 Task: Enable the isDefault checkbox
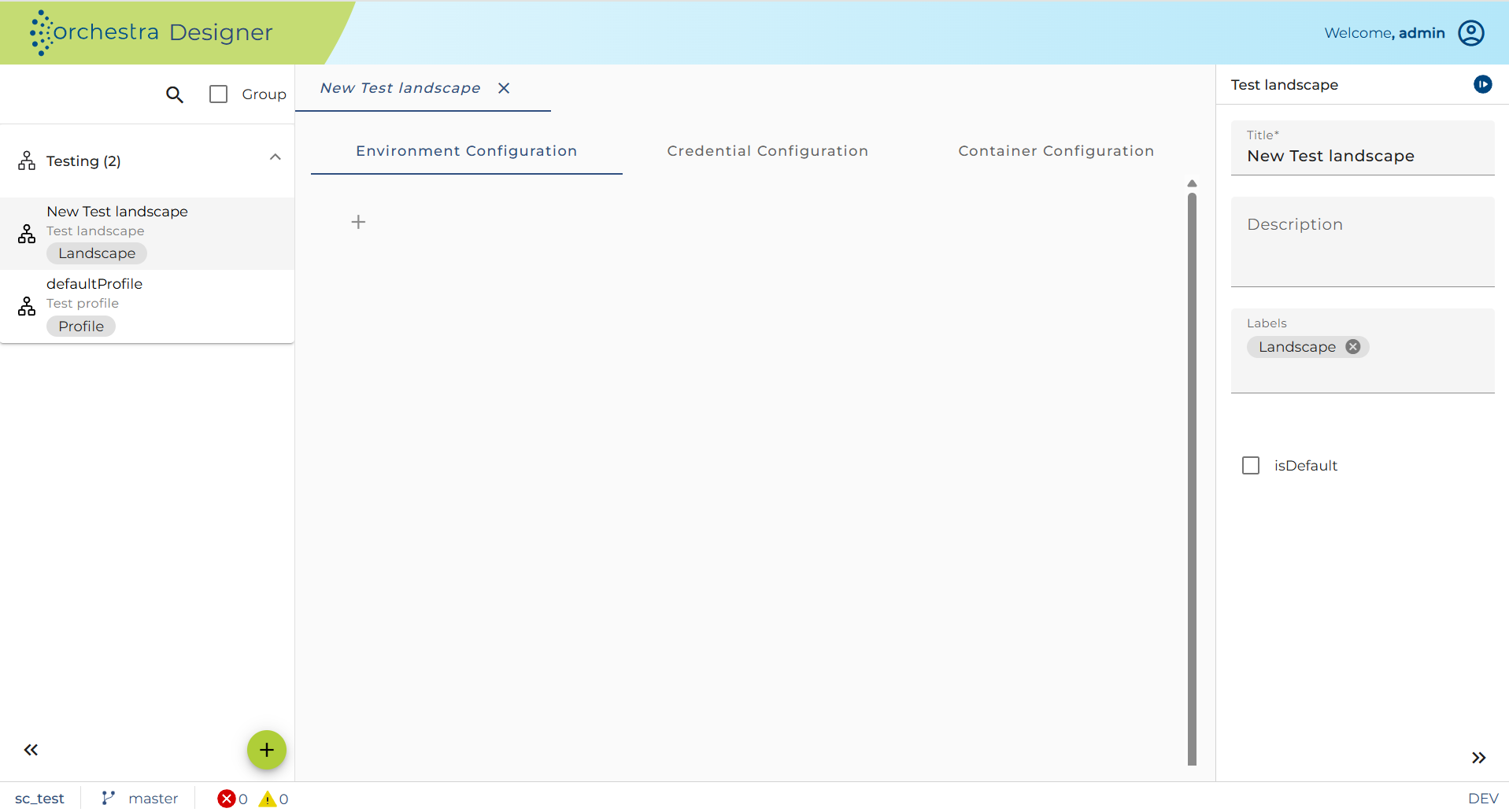point(1251,466)
